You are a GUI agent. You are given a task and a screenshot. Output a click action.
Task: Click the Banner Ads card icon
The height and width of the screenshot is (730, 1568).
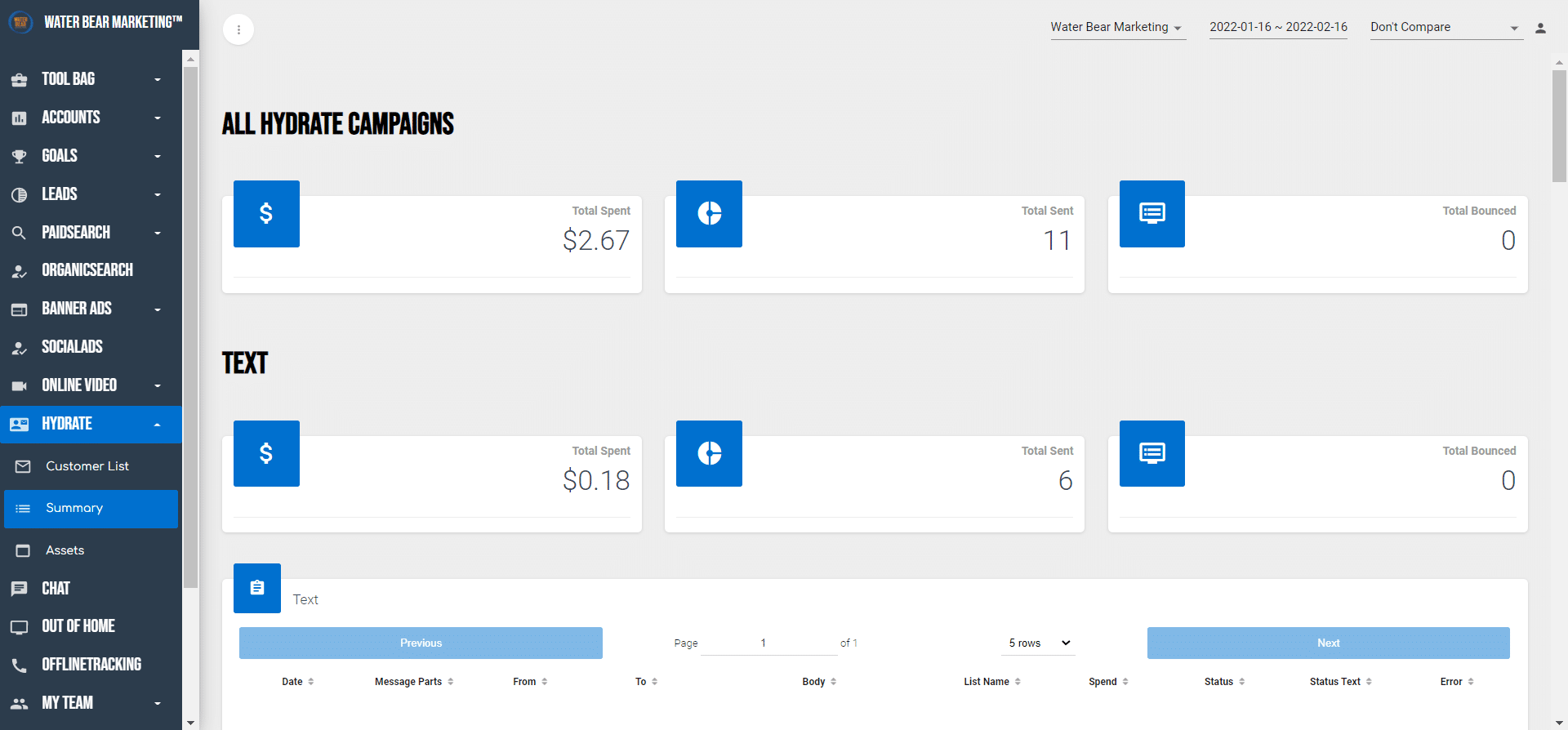tap(20, 309)
